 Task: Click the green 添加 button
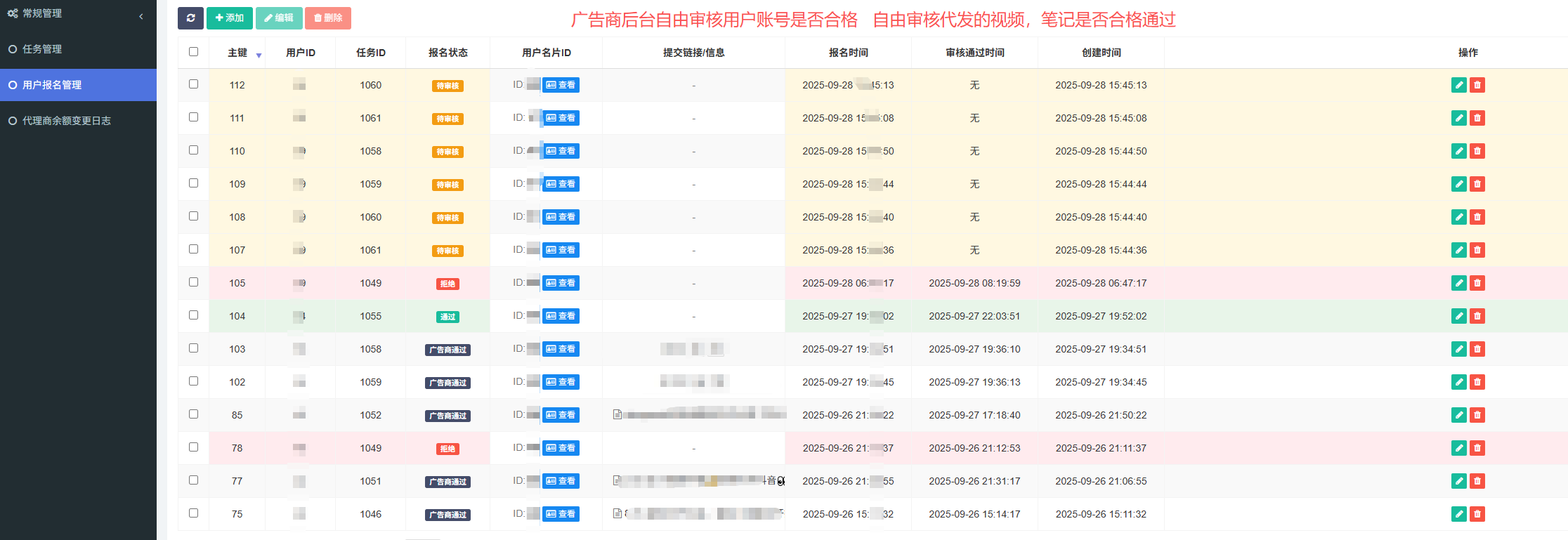[x=230, y=18]
